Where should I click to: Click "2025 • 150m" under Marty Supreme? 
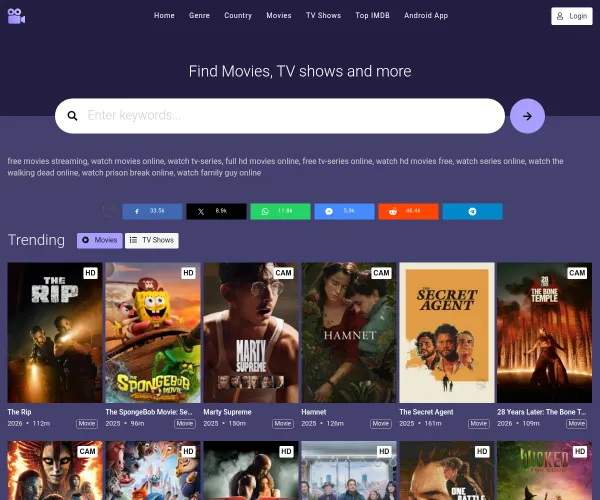pyautogui.click(x=225, y=423)
